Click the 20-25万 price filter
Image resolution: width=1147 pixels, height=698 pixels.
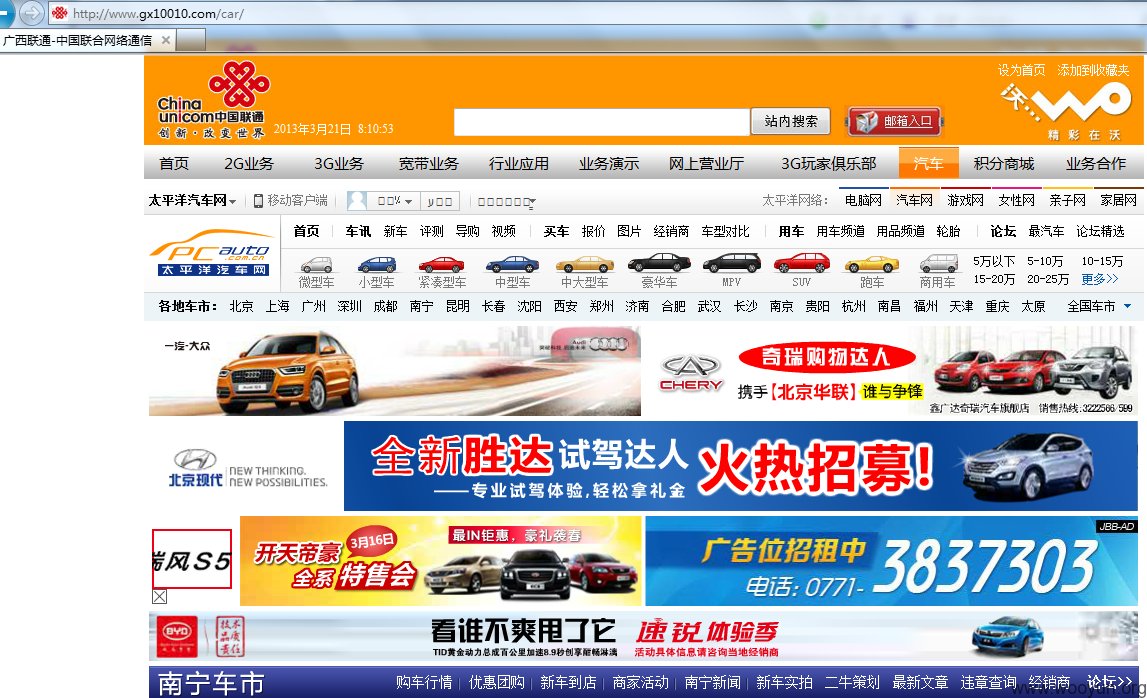tap(1048, 279)
